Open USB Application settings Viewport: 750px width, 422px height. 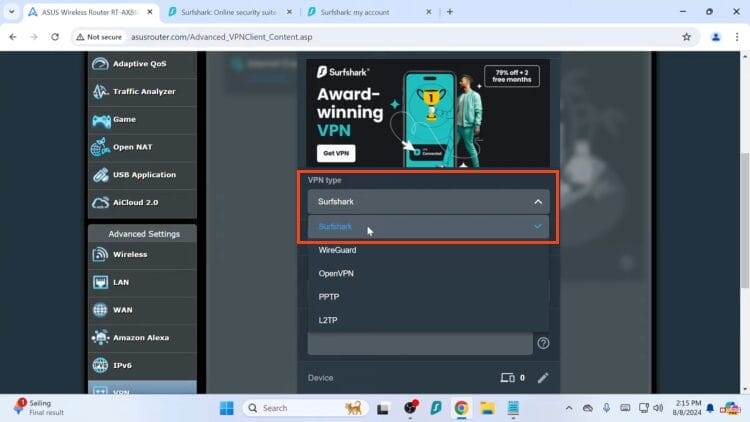pyautogui.click(x=142, y=175)
